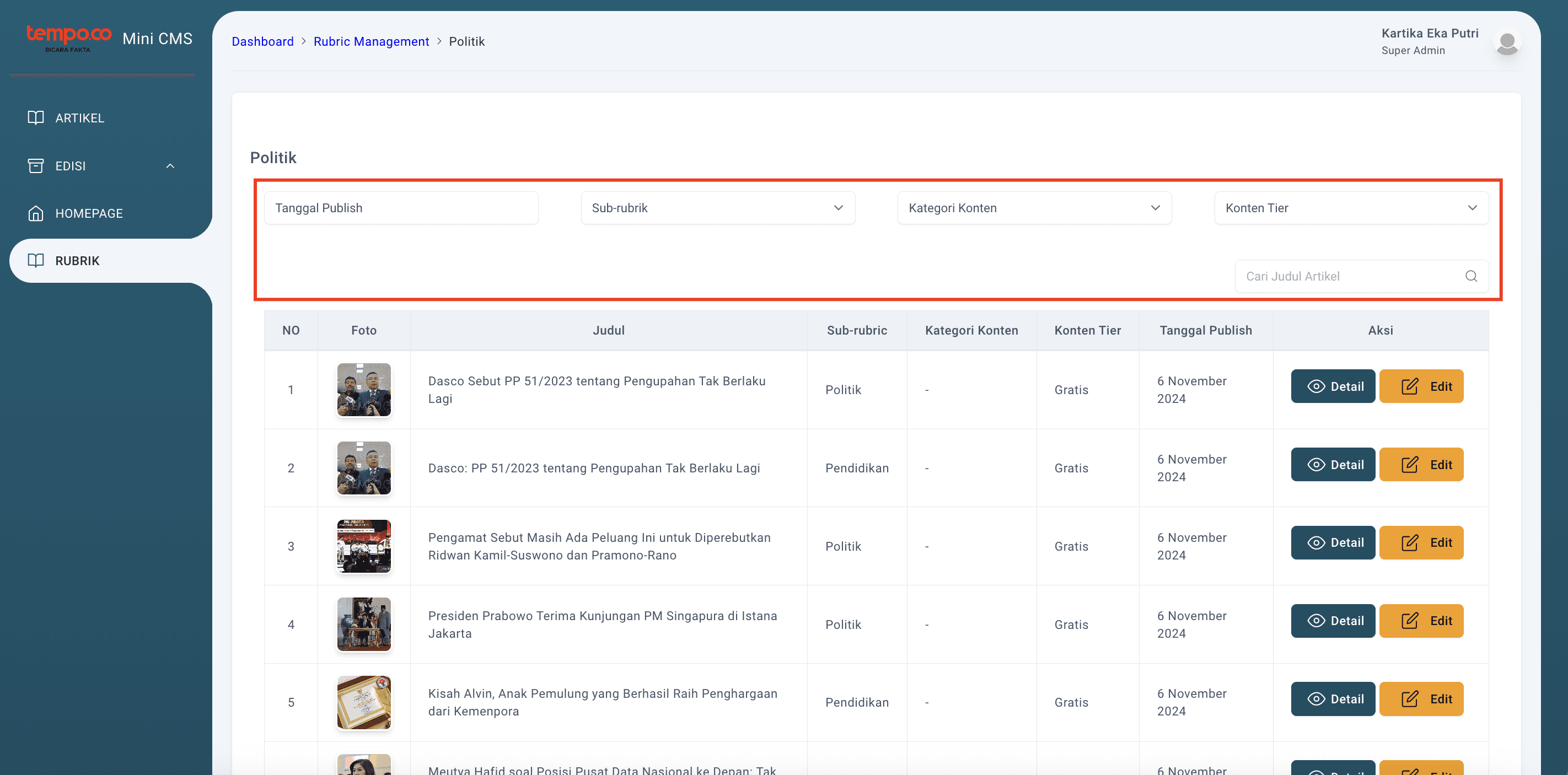1568x775 pixels.
Task: Click the EDISI archive icon in sidebar
Action: (x=36, y=165)
